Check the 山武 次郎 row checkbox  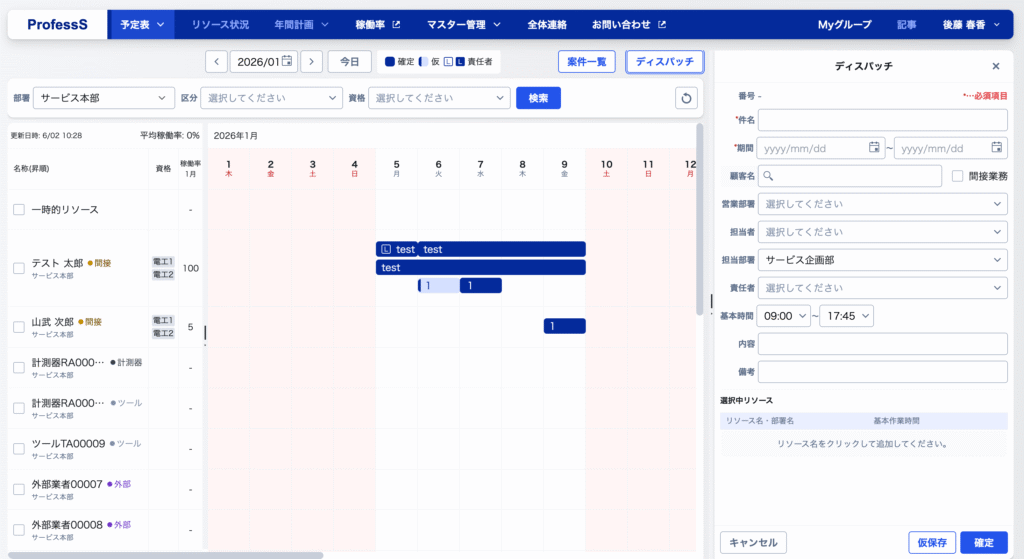pyautogui.click(x=19, y=327)
